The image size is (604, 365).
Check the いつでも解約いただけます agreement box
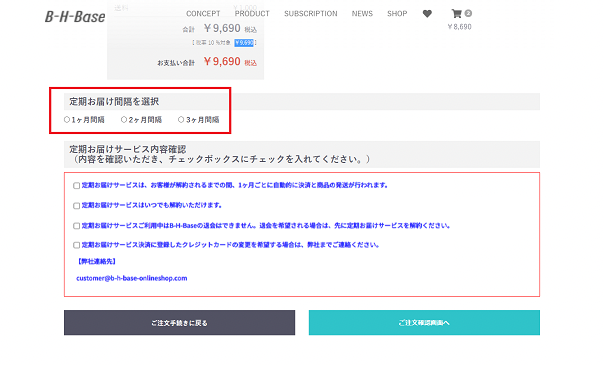76,206
